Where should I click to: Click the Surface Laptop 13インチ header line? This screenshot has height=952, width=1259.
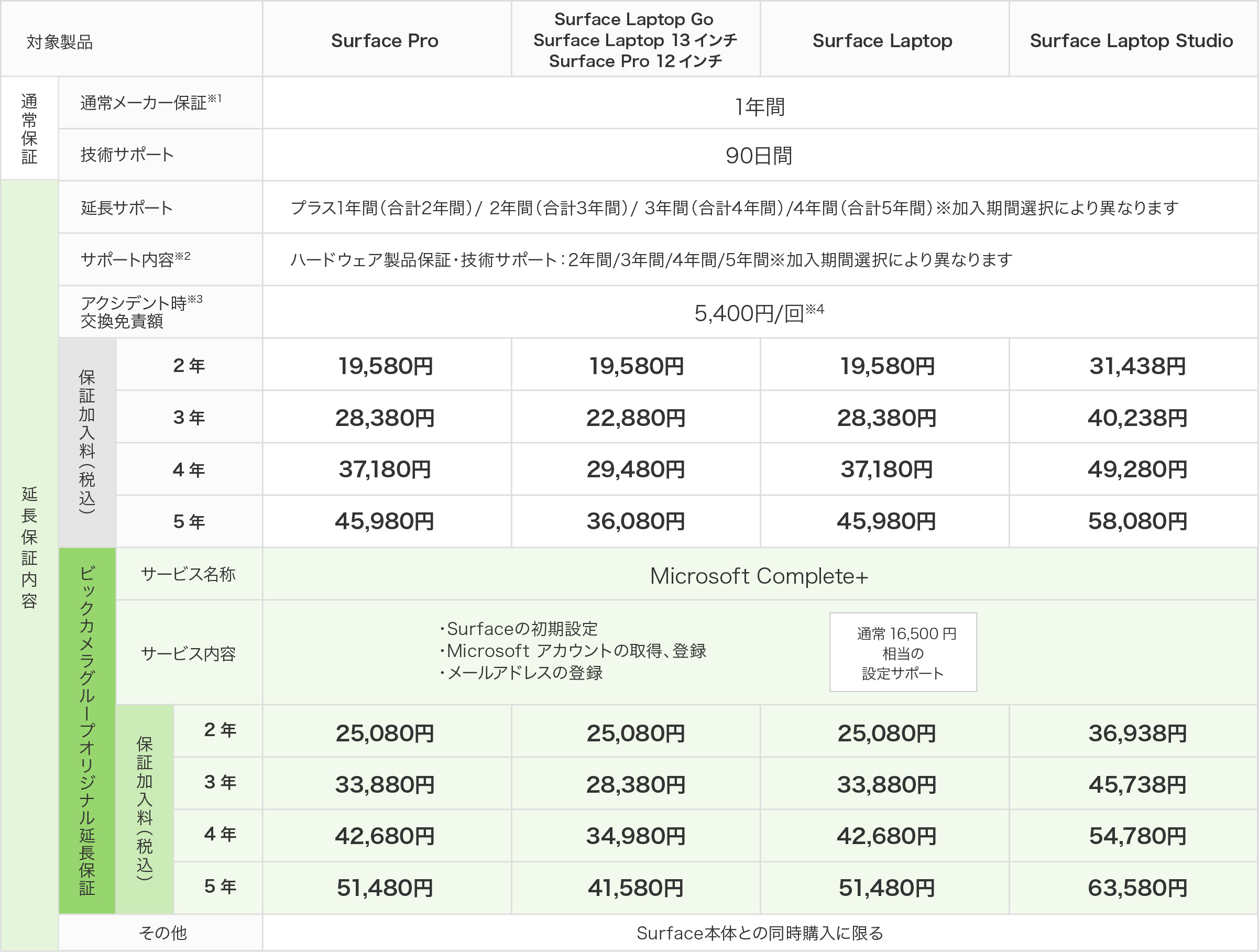tap(635, 40)
